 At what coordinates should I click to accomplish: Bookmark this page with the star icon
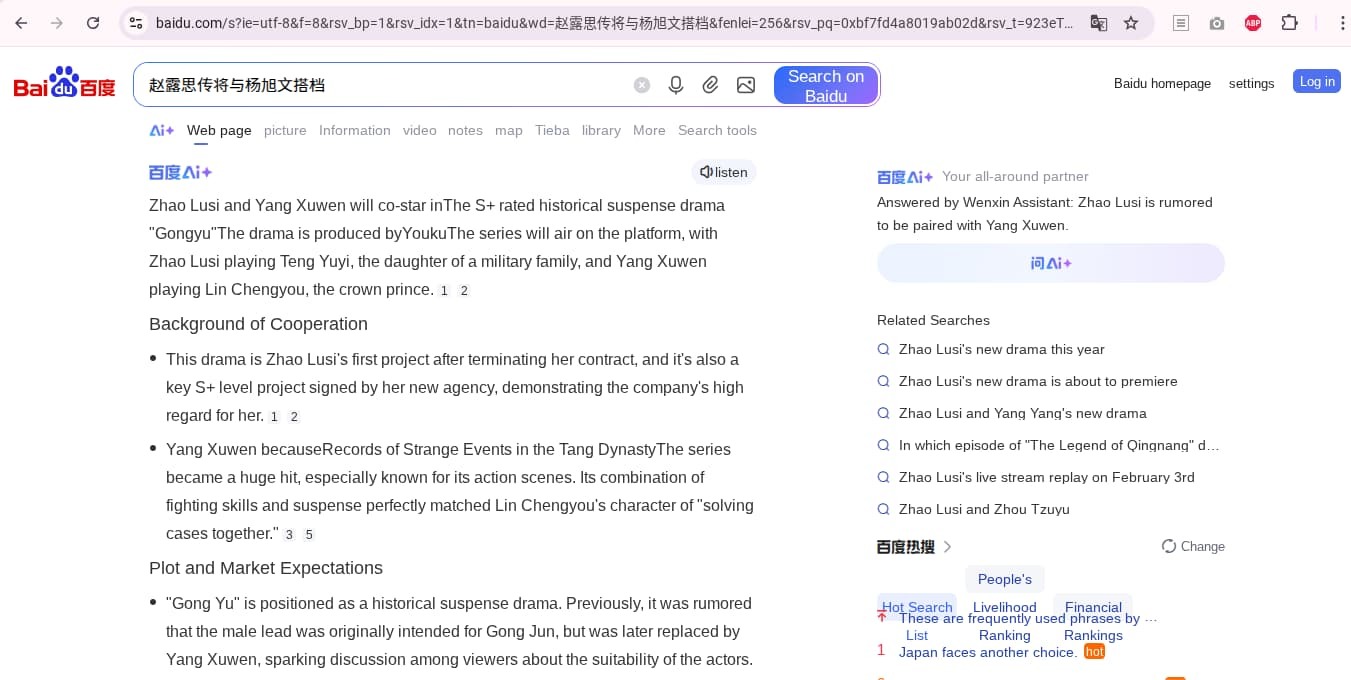coord(1131,23)
